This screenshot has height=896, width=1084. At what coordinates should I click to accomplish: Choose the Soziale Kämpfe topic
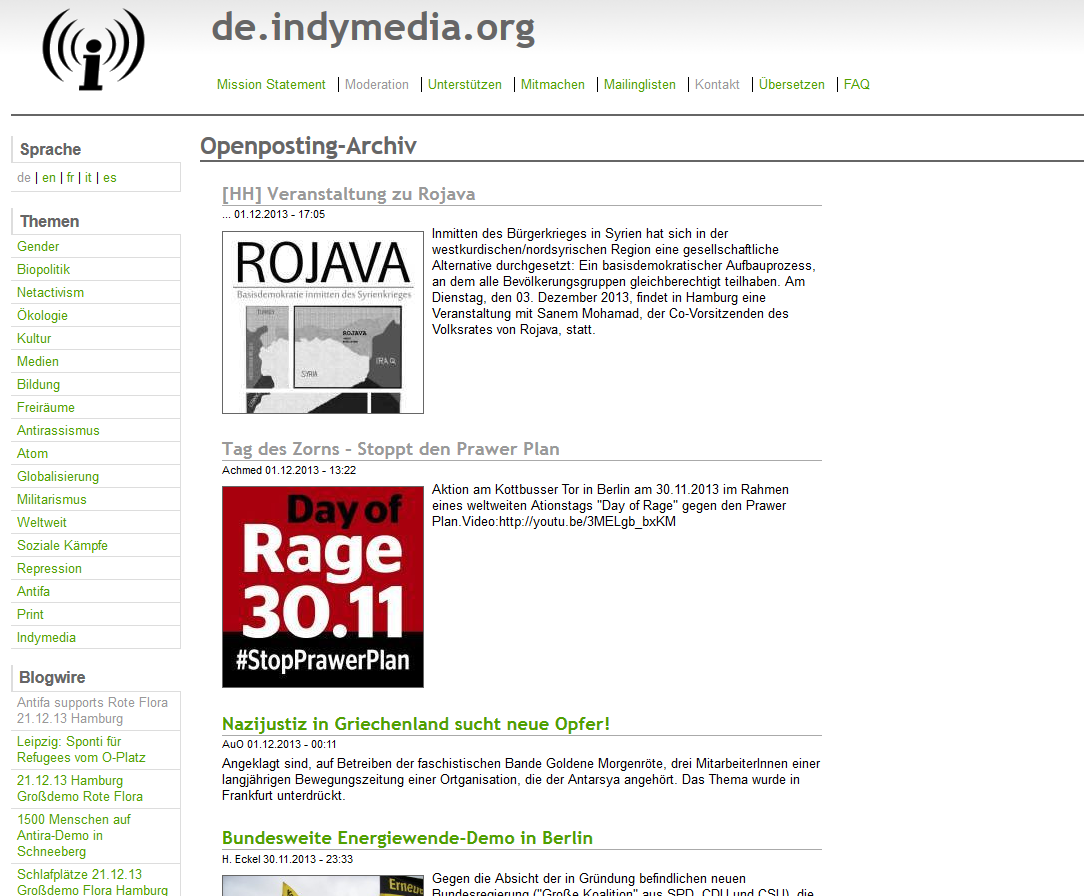(x=62, y=546)
